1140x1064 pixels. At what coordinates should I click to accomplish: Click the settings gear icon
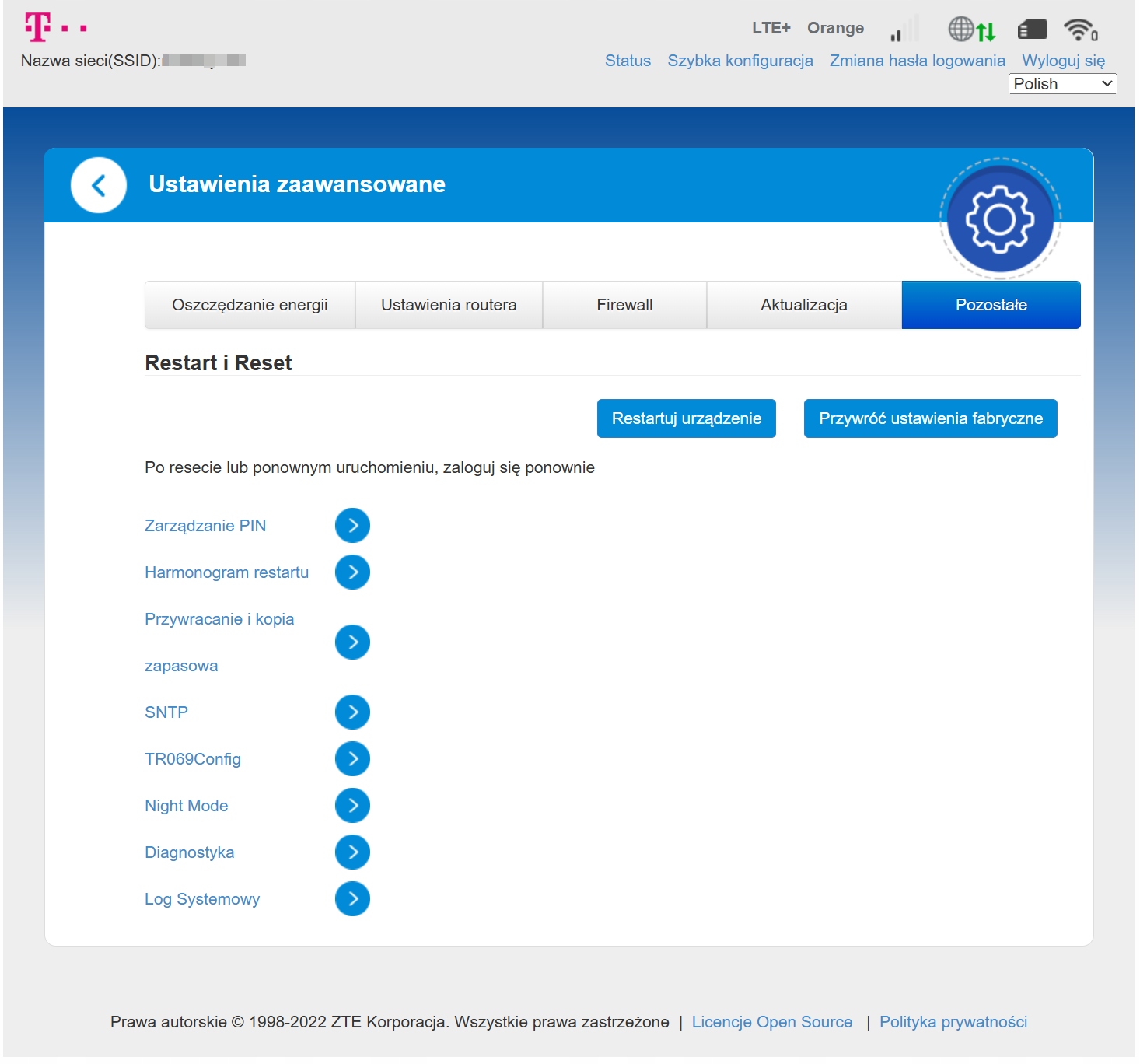coord(999,219)
